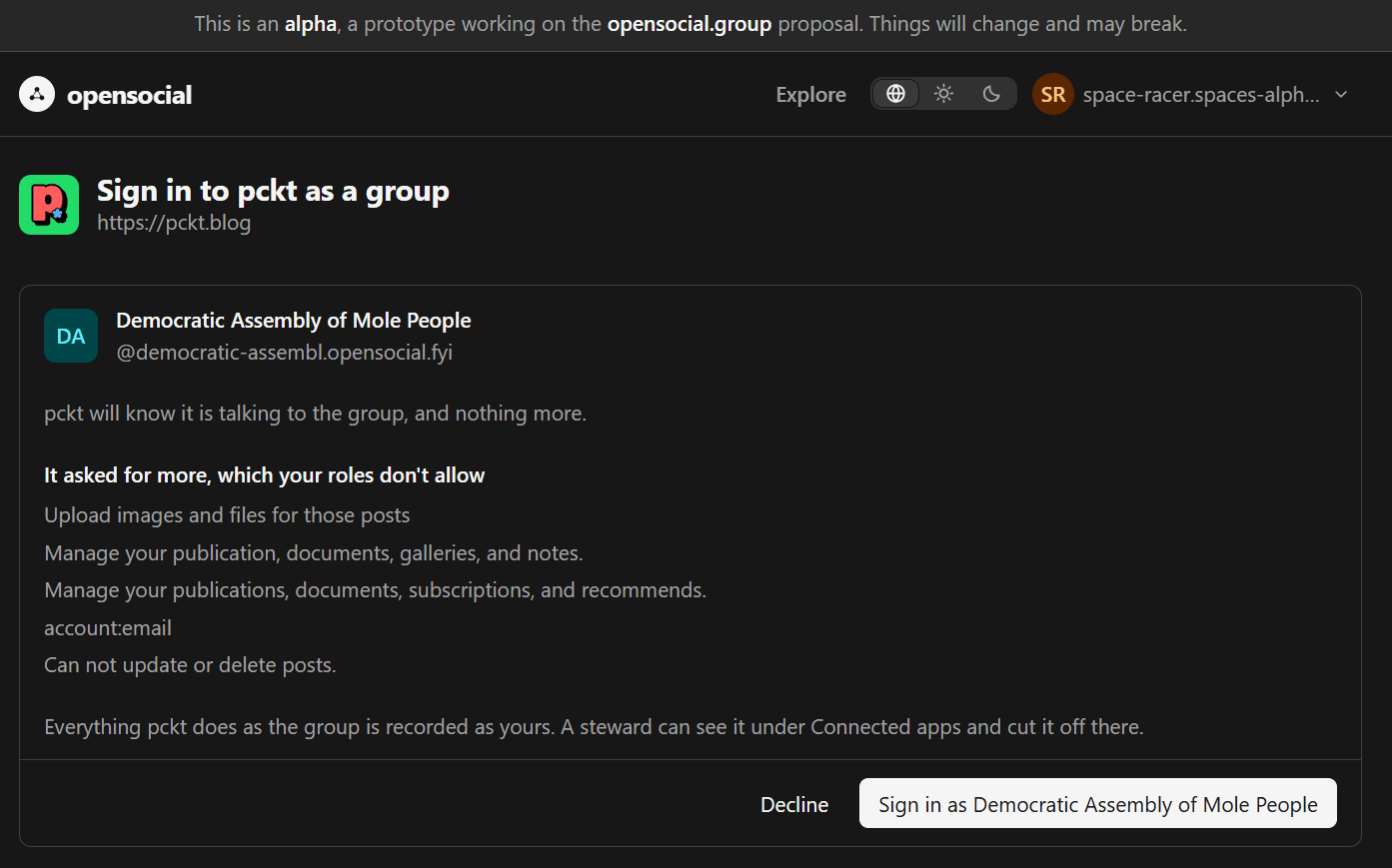The image size is (1392, 868).
Task: Switch to dark theme moon icon
Action: (x=991, y=94)
